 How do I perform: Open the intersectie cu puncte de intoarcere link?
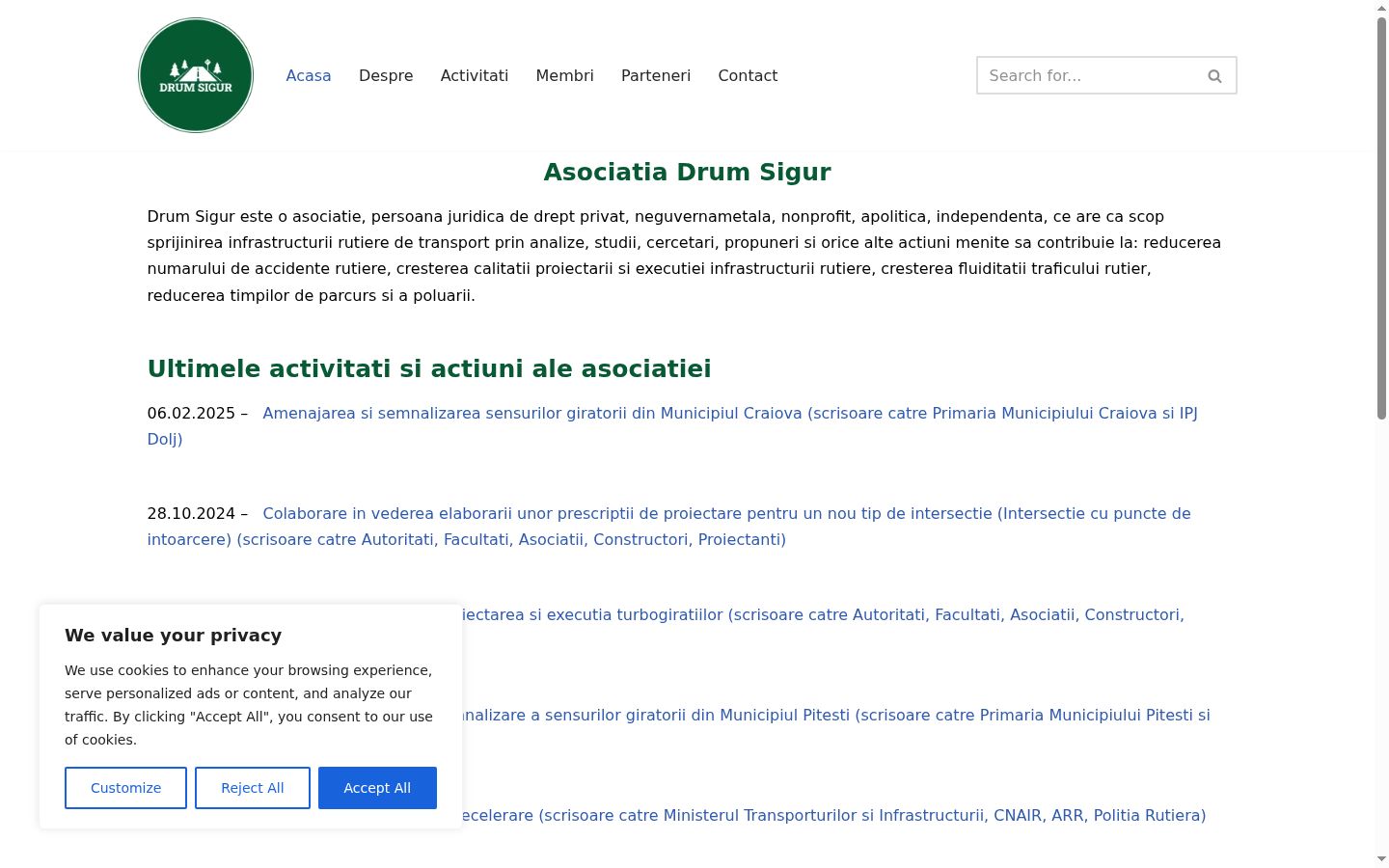(x=669, y=527)
